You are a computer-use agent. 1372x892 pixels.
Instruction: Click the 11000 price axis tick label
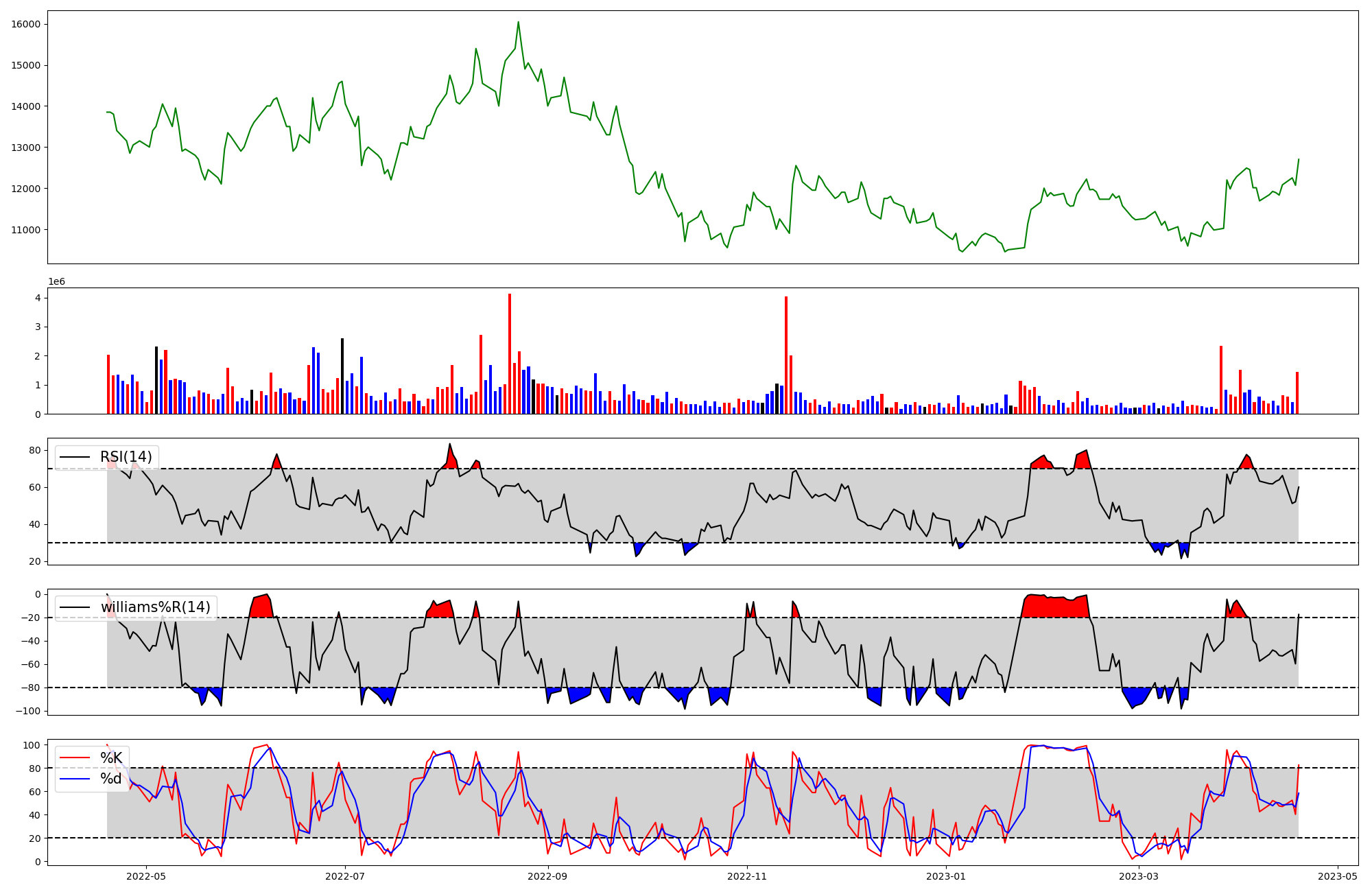coord(26,230)
